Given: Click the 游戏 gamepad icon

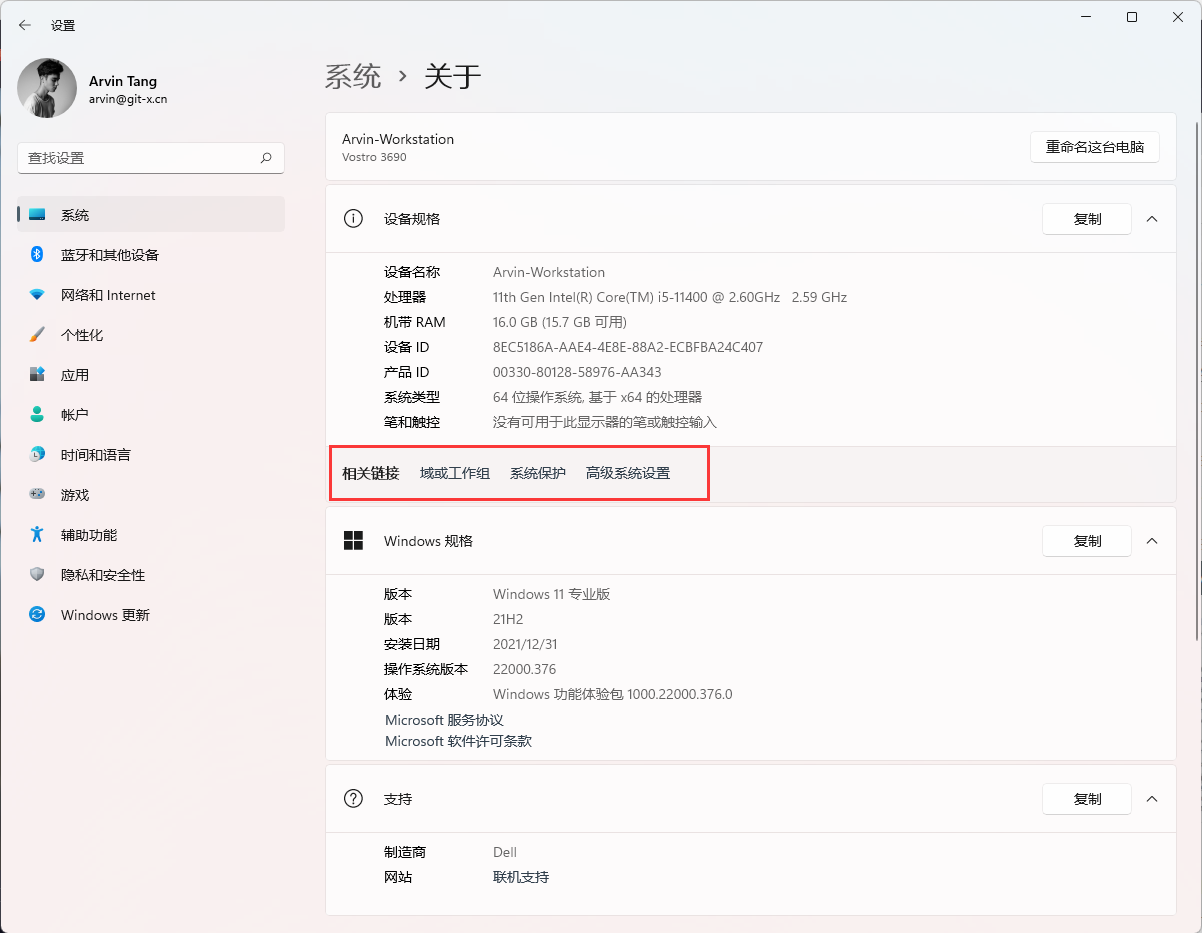Looking at the screenshot, I should coord(37,494).
